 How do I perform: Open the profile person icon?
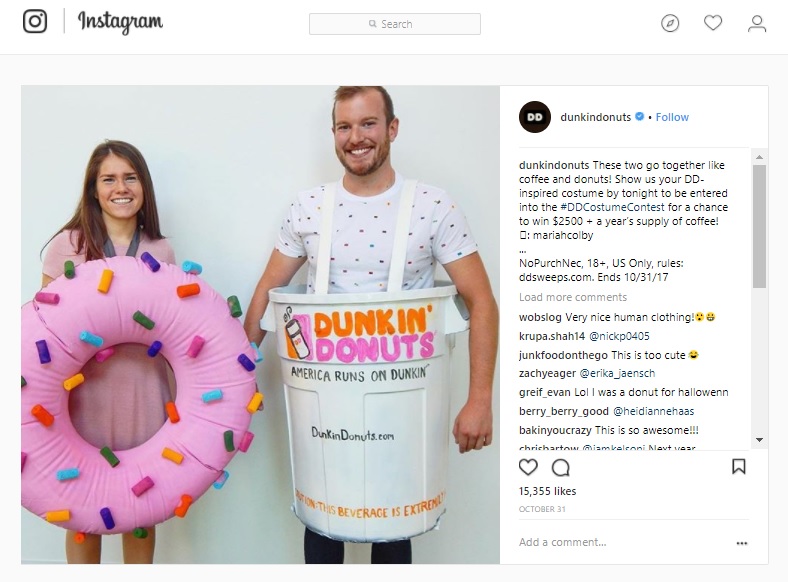[757, 24]
